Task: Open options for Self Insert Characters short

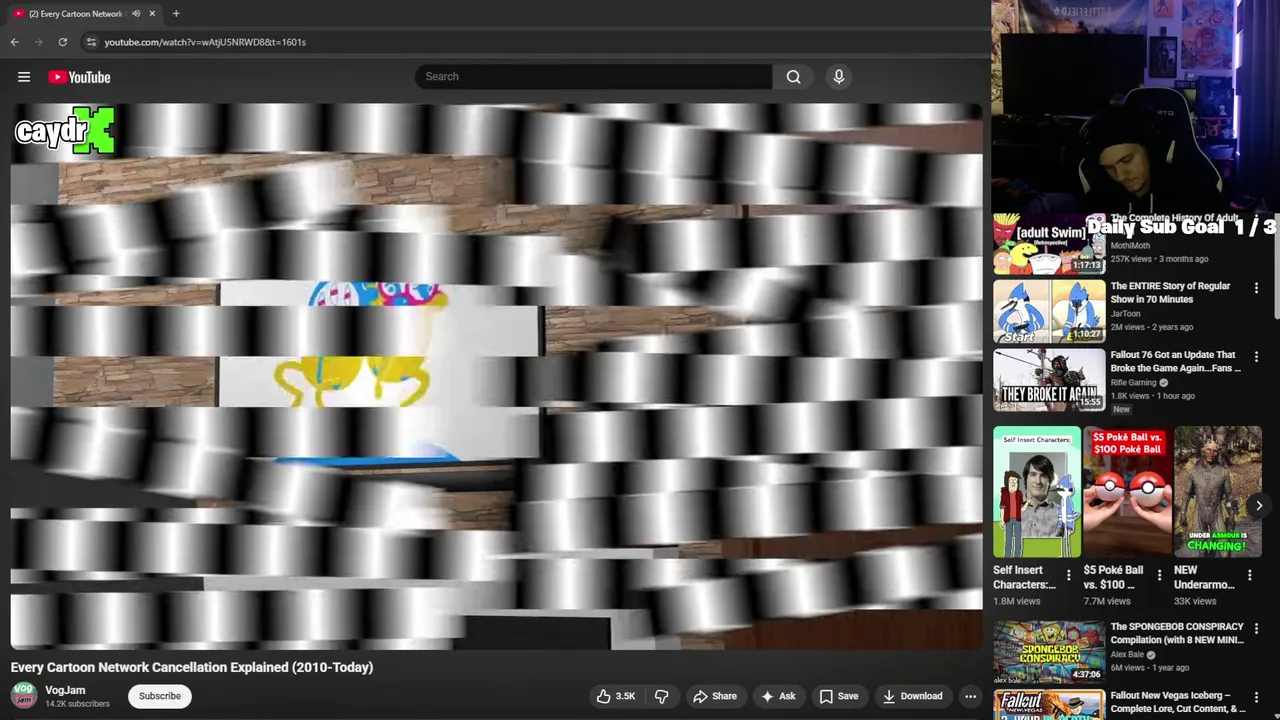Action: pyautogui.click(x=1068, y=575)
